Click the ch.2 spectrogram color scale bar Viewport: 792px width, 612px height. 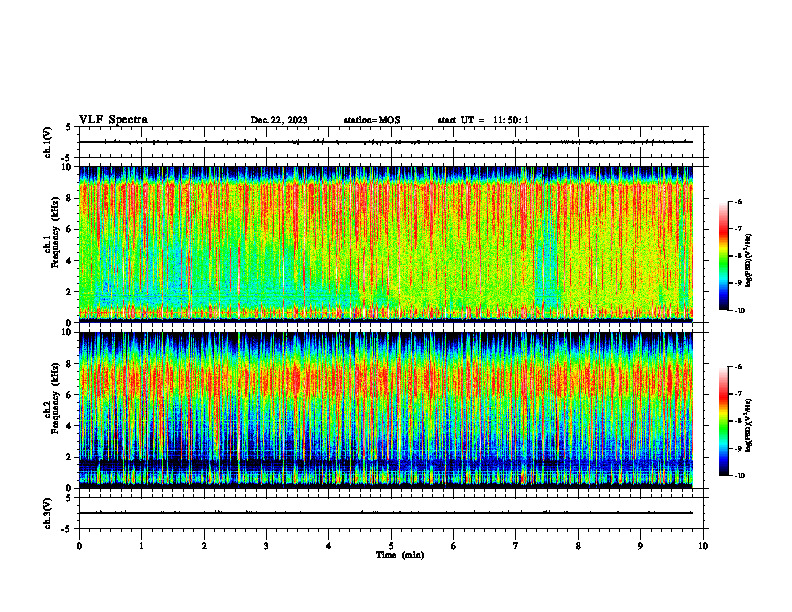[x=723, y=421]
